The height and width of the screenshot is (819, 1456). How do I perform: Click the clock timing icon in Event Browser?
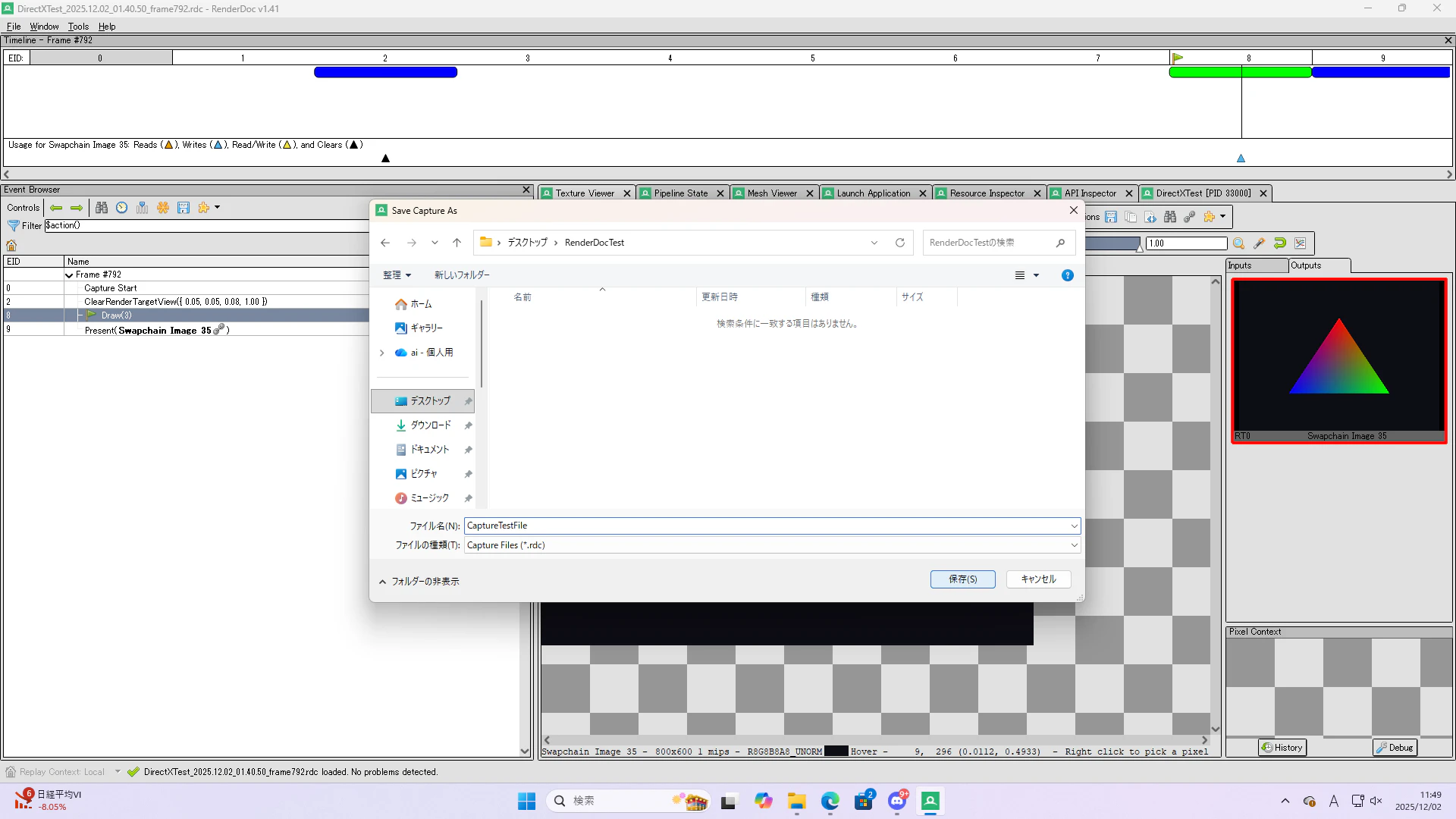click(x=121, y=208)
